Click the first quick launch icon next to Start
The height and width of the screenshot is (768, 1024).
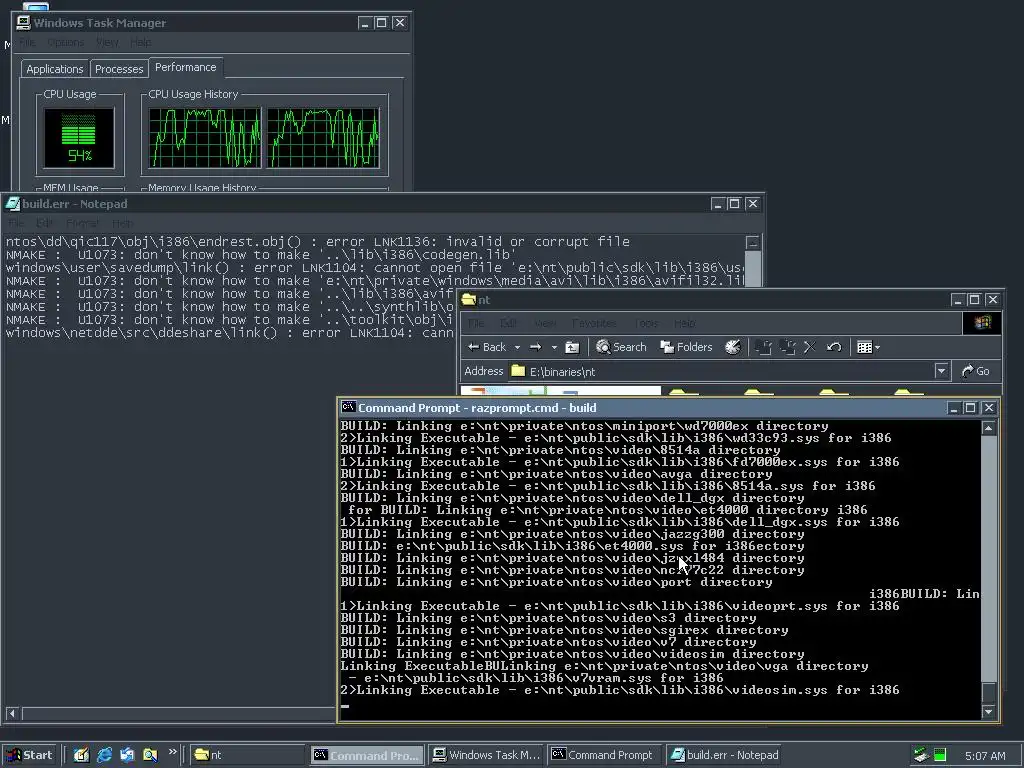point(81,755)
